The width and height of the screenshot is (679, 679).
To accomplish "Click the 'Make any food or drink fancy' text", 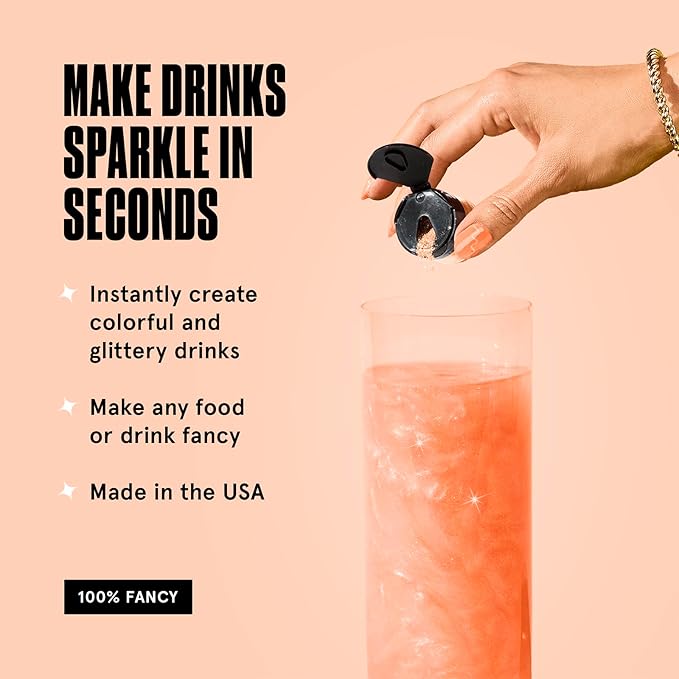I will point(167,421).
